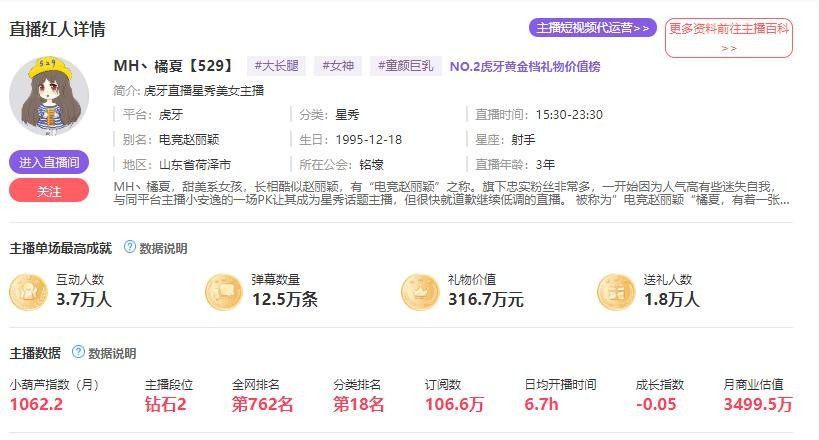Click the 全网排名 value 第762名
819x440 pixels.
click(263, 404)
